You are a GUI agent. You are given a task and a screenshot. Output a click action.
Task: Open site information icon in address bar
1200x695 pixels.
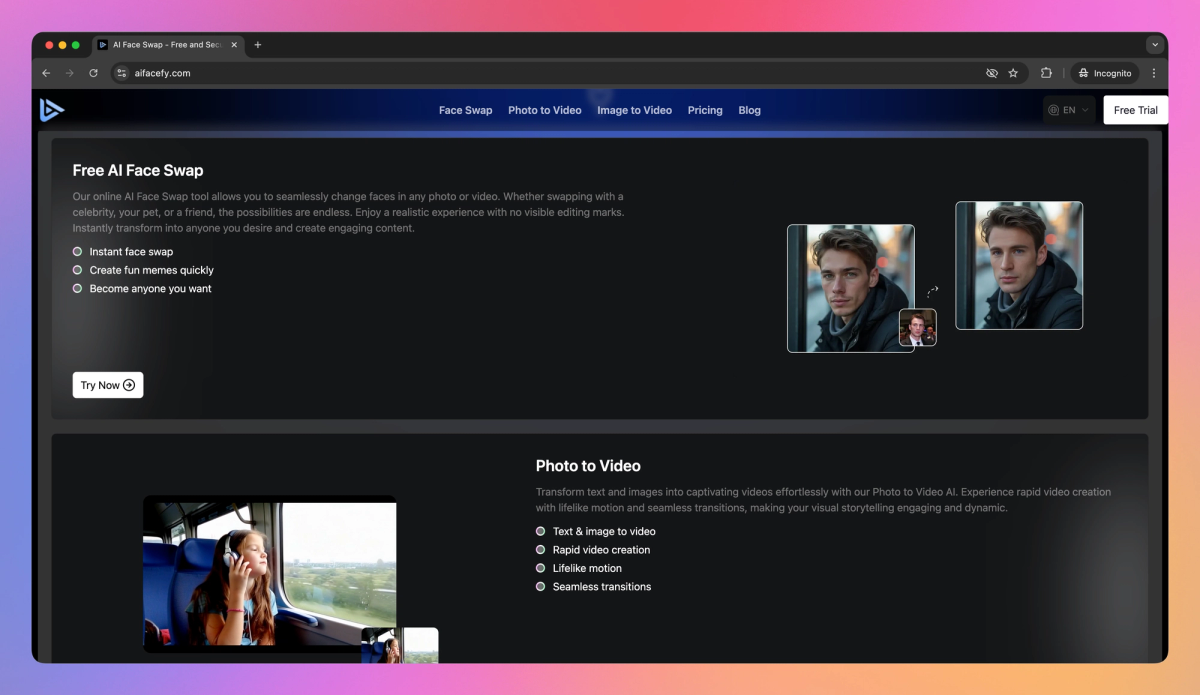pos(122,73)
